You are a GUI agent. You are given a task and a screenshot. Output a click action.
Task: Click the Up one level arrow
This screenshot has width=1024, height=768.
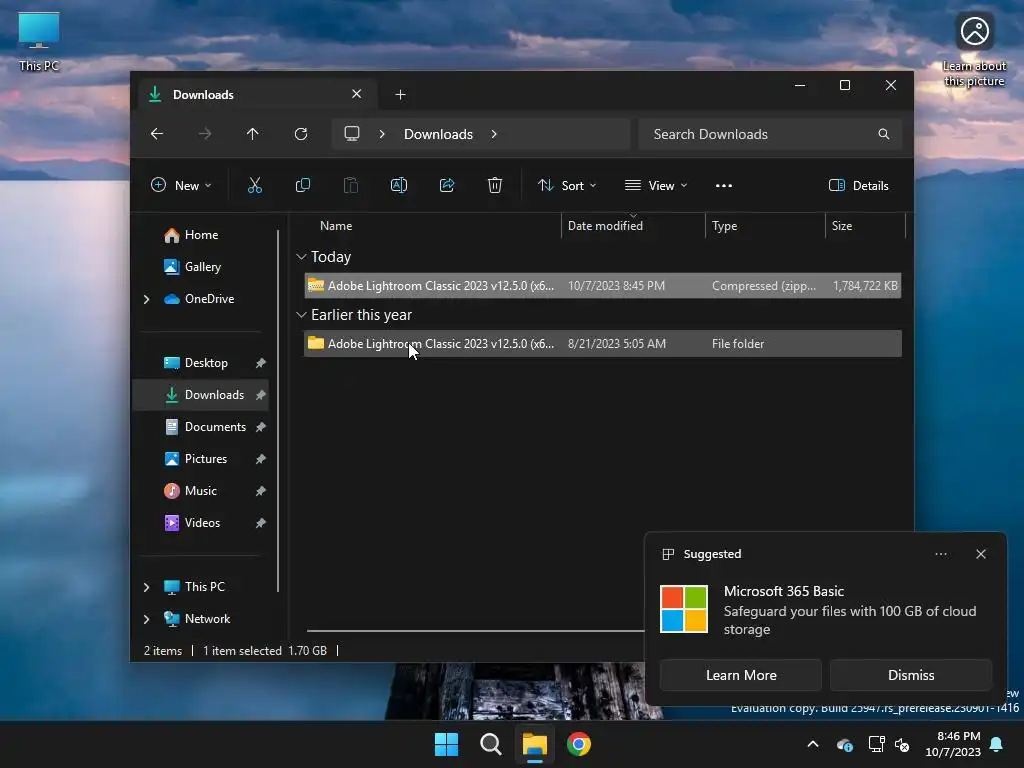click(x=253, y=134)
